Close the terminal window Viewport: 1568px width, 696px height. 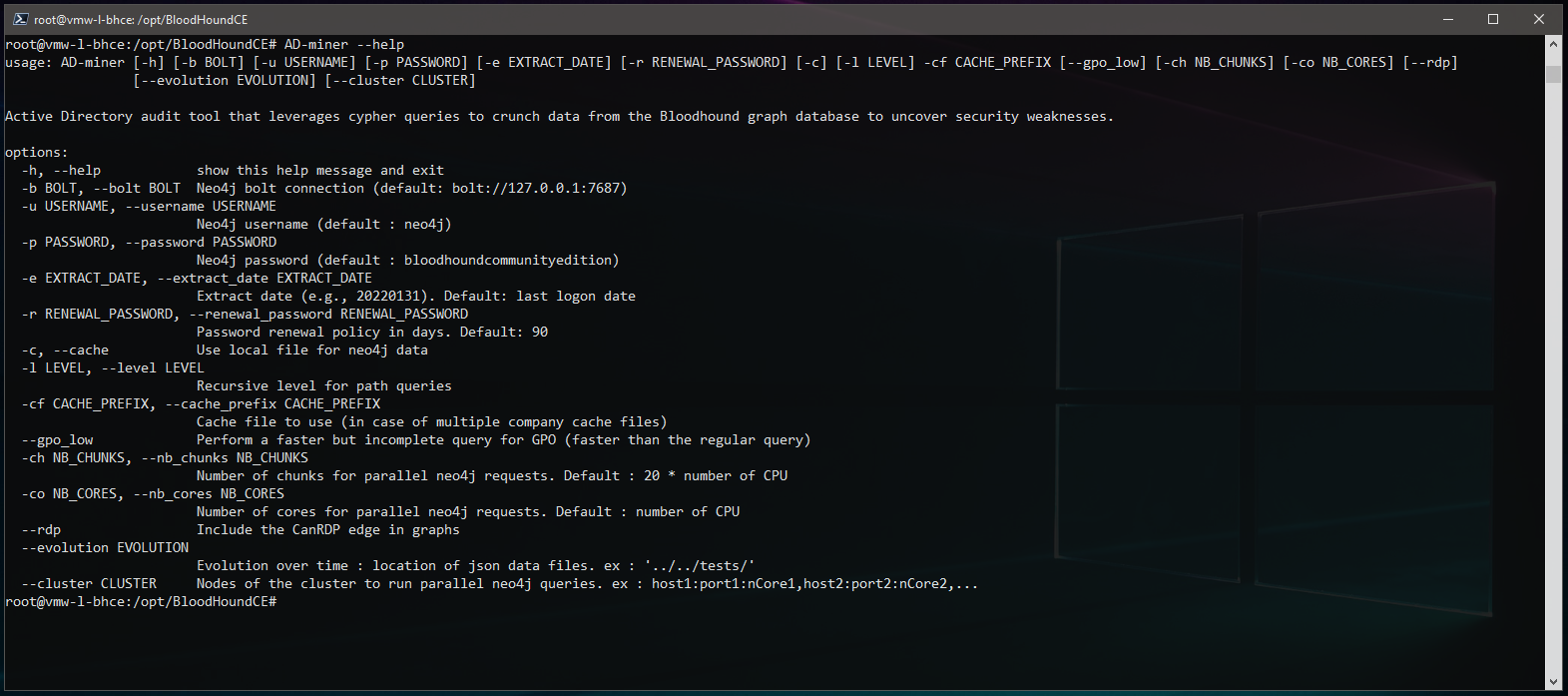click(1539, 19)
